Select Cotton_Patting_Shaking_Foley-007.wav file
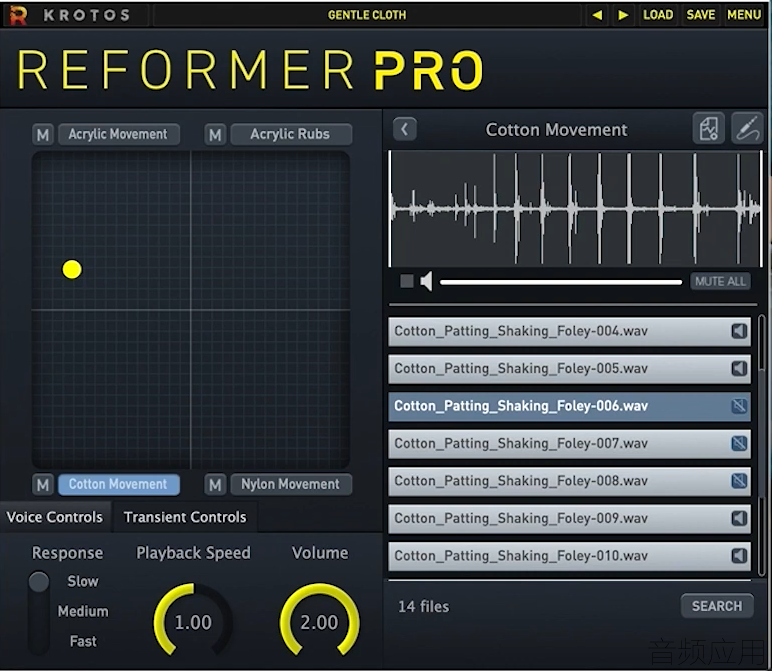 [x=569, y=444]
